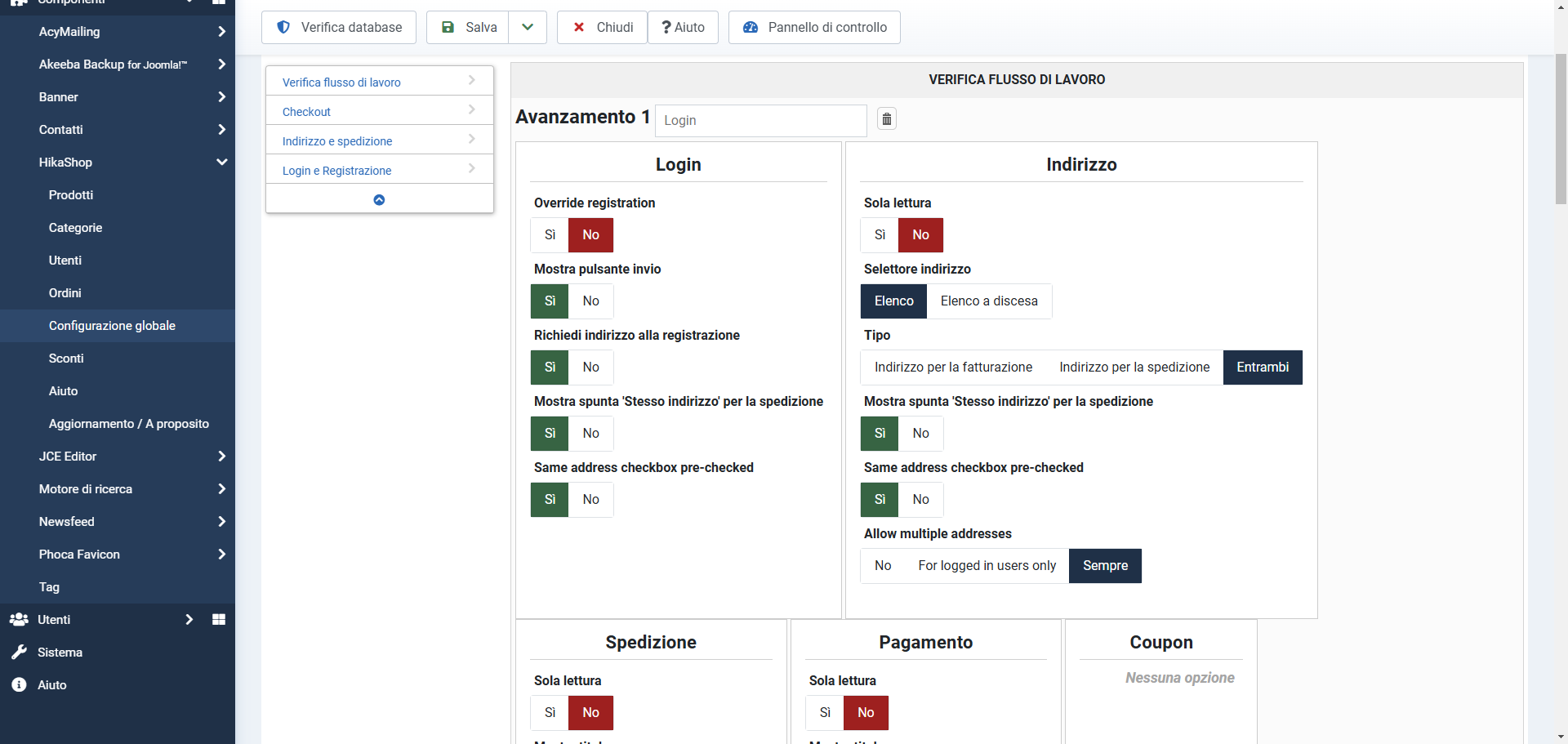This screenshot has height=744, width=1568.
Task: Expand the Newsfeed submenu
Action: click(x=221, y=522)
